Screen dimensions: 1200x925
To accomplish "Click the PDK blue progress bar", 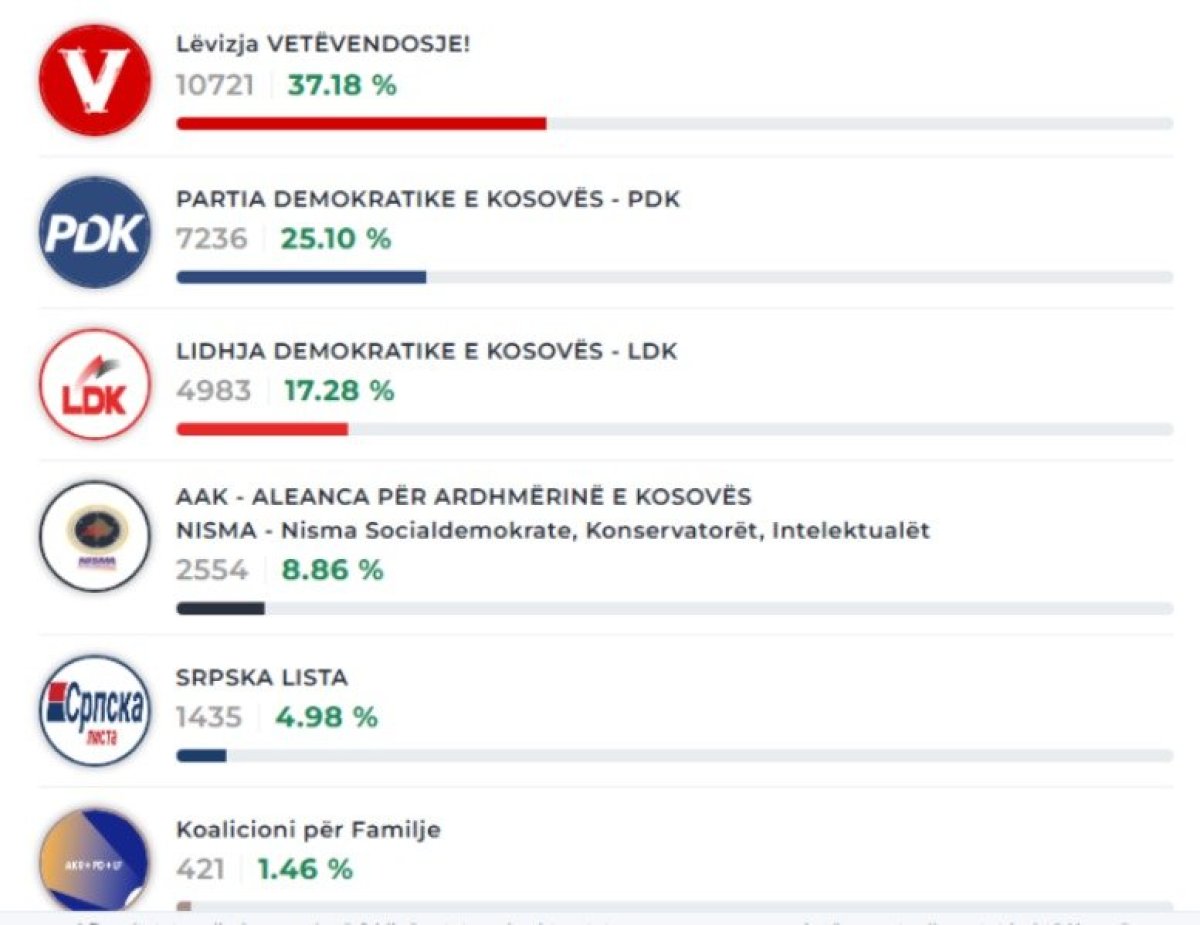I will (301, 277).
